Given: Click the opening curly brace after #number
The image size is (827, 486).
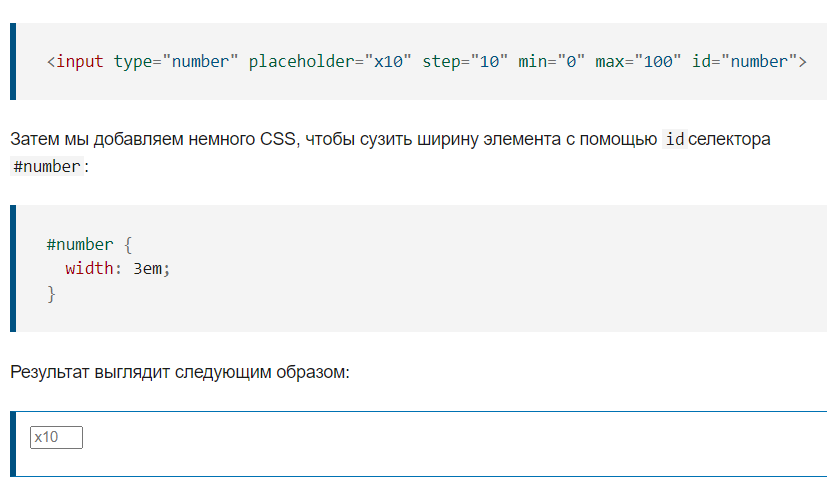Looking at the screenshot, I should tap(128, 245).
